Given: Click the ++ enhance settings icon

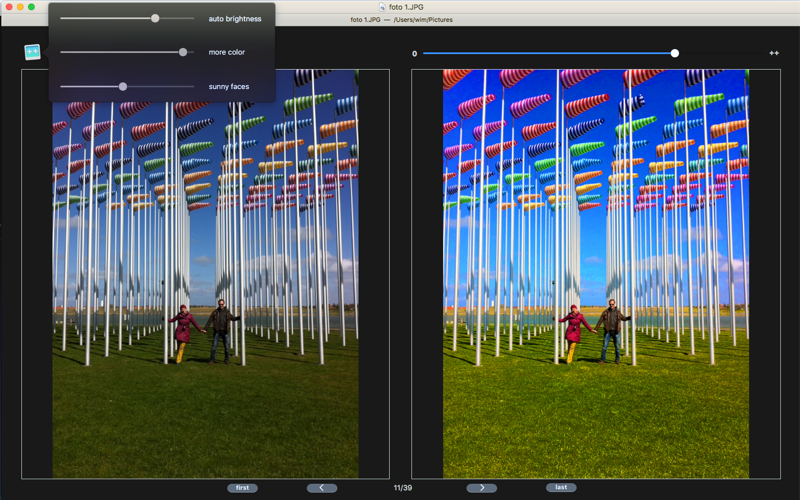Looking at the screenshot, I should pyautogui.click(x=32, y=52).
